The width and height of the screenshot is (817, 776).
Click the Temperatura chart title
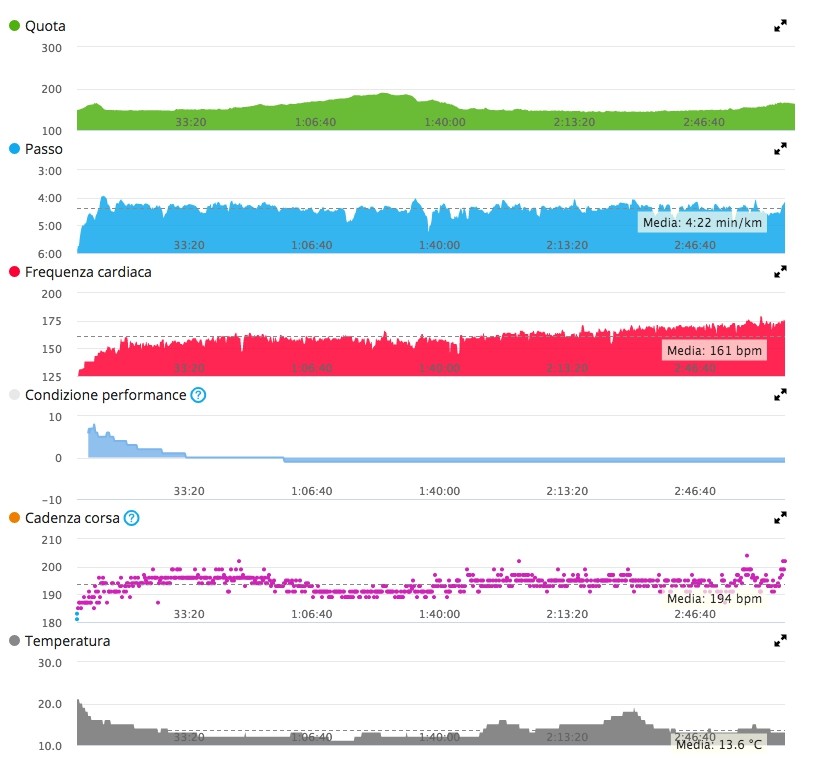tap(67, 641)
